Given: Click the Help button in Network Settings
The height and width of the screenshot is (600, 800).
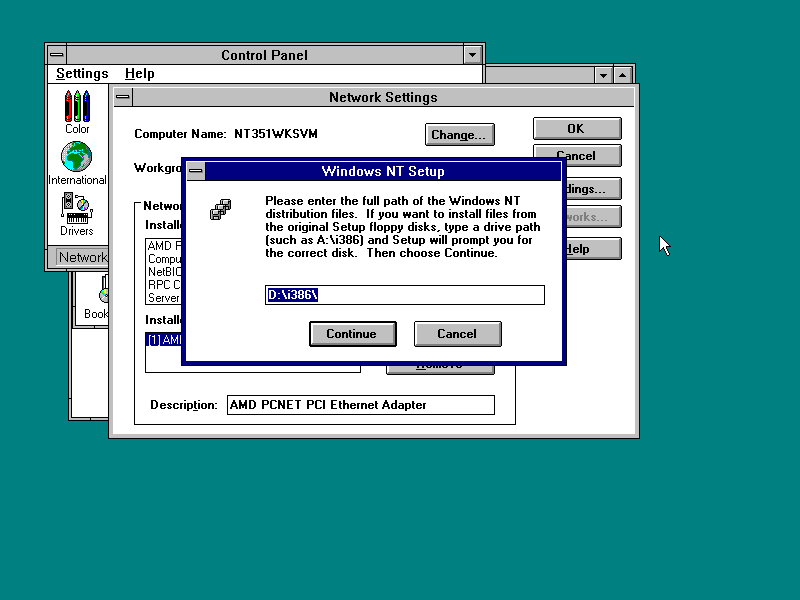Looking at the screenshot, I should [593, 249].
